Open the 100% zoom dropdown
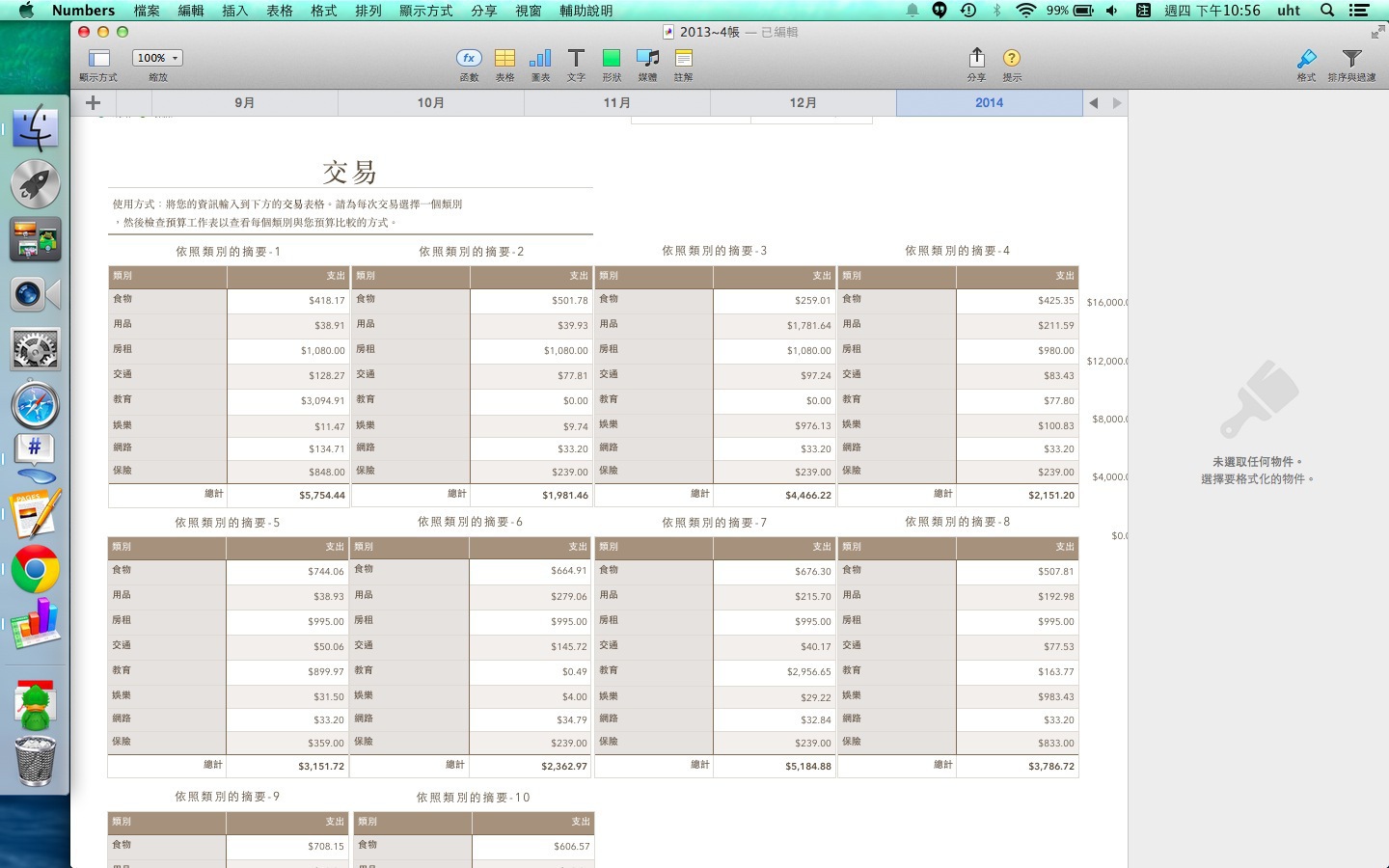The image size is (1389, 868). [x=157, y=58]
